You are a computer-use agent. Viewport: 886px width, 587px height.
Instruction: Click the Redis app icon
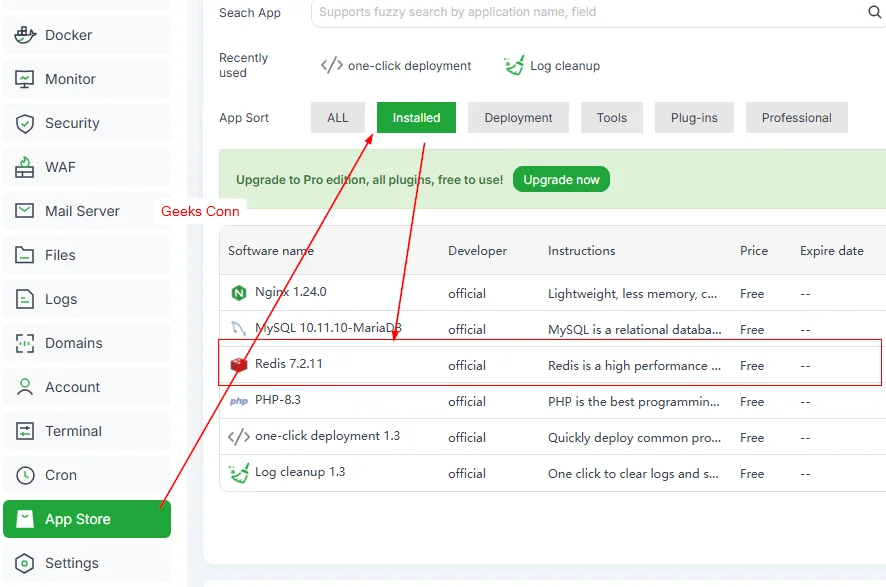point(238,365)
